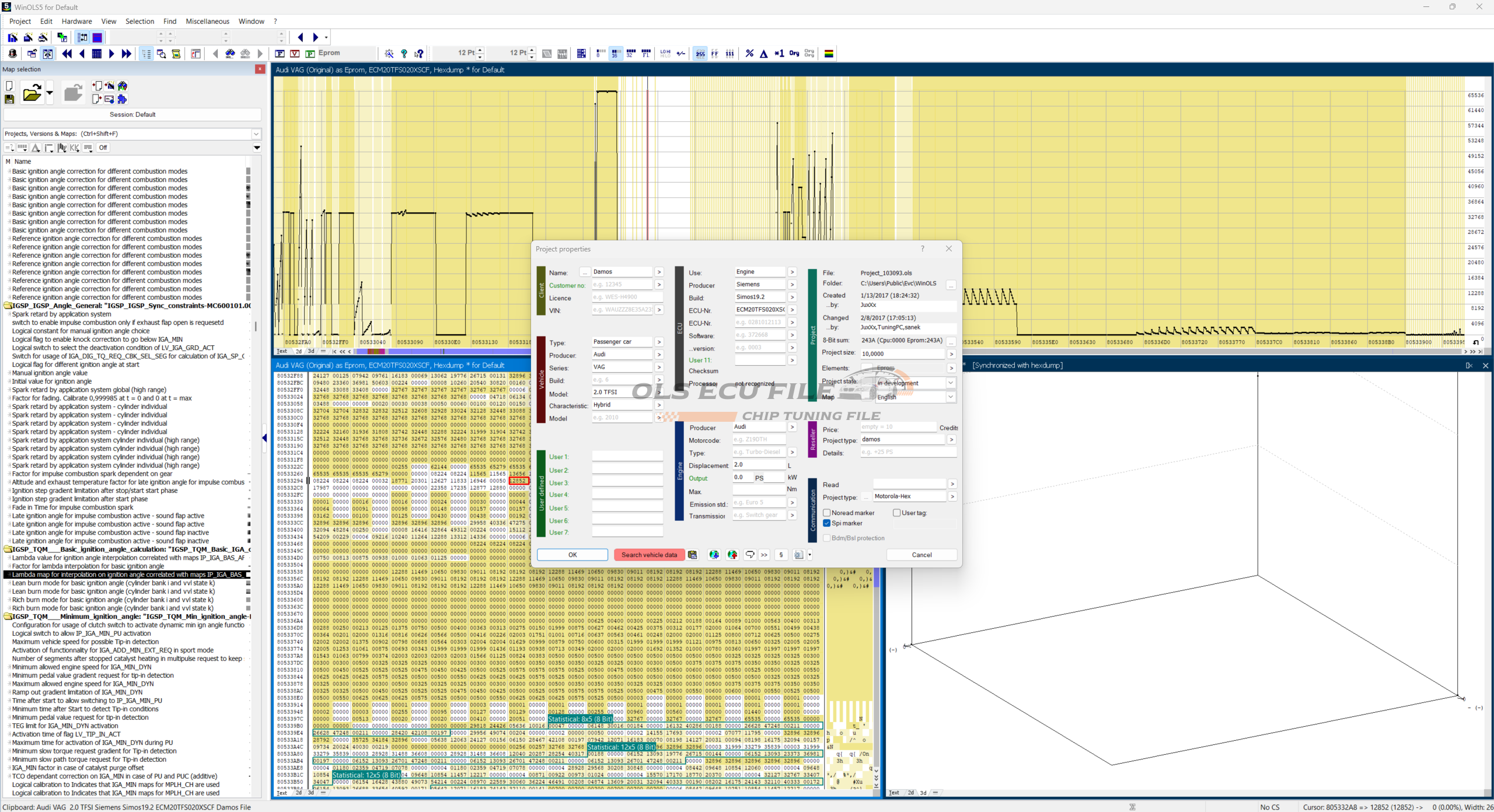Tick the User tag checkbox
1494x812 pixels.
pos(896,513)
